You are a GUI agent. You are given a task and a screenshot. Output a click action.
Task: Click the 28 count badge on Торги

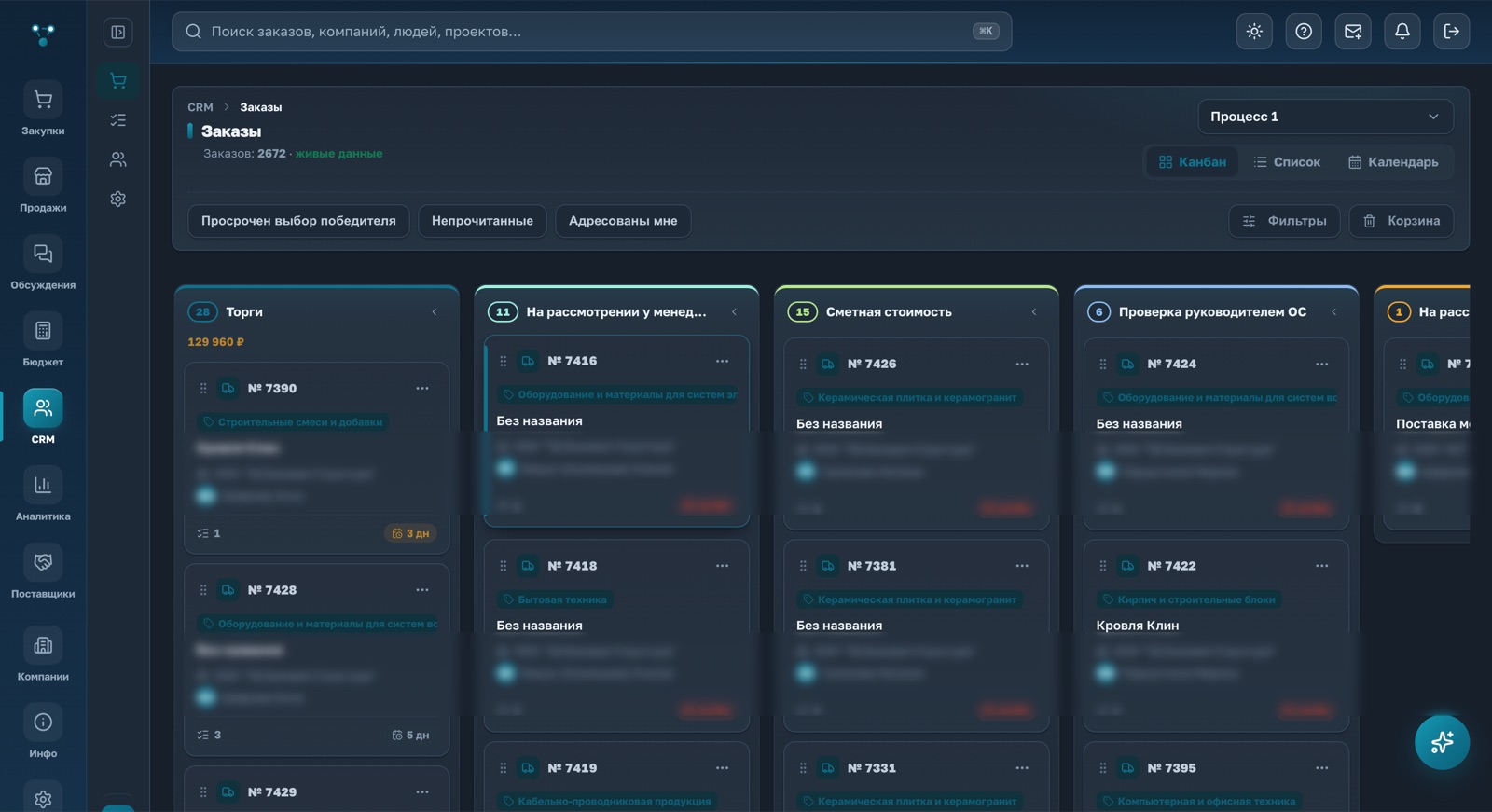point(202,312)
